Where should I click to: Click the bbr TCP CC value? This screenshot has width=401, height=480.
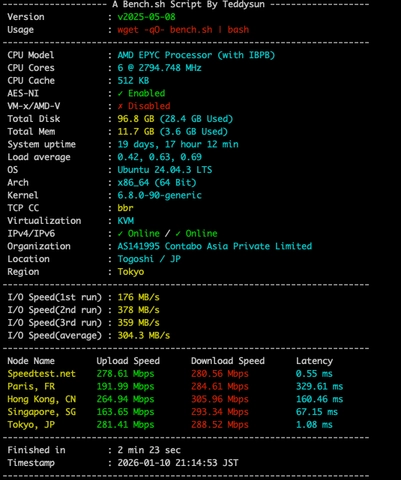pos(125,208)
